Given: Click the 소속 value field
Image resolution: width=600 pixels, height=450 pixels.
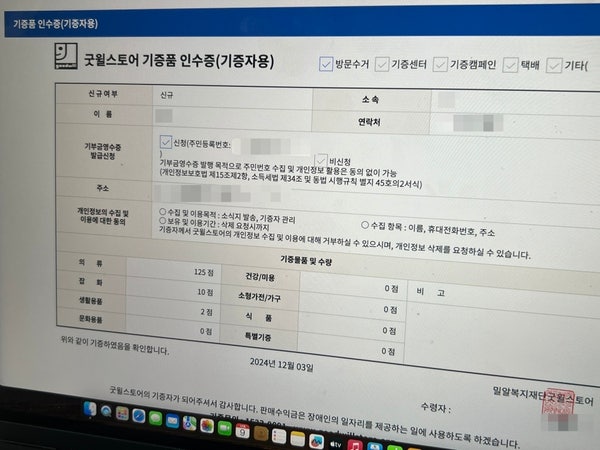Looking at the screenshot, I should tap(515, 101).
